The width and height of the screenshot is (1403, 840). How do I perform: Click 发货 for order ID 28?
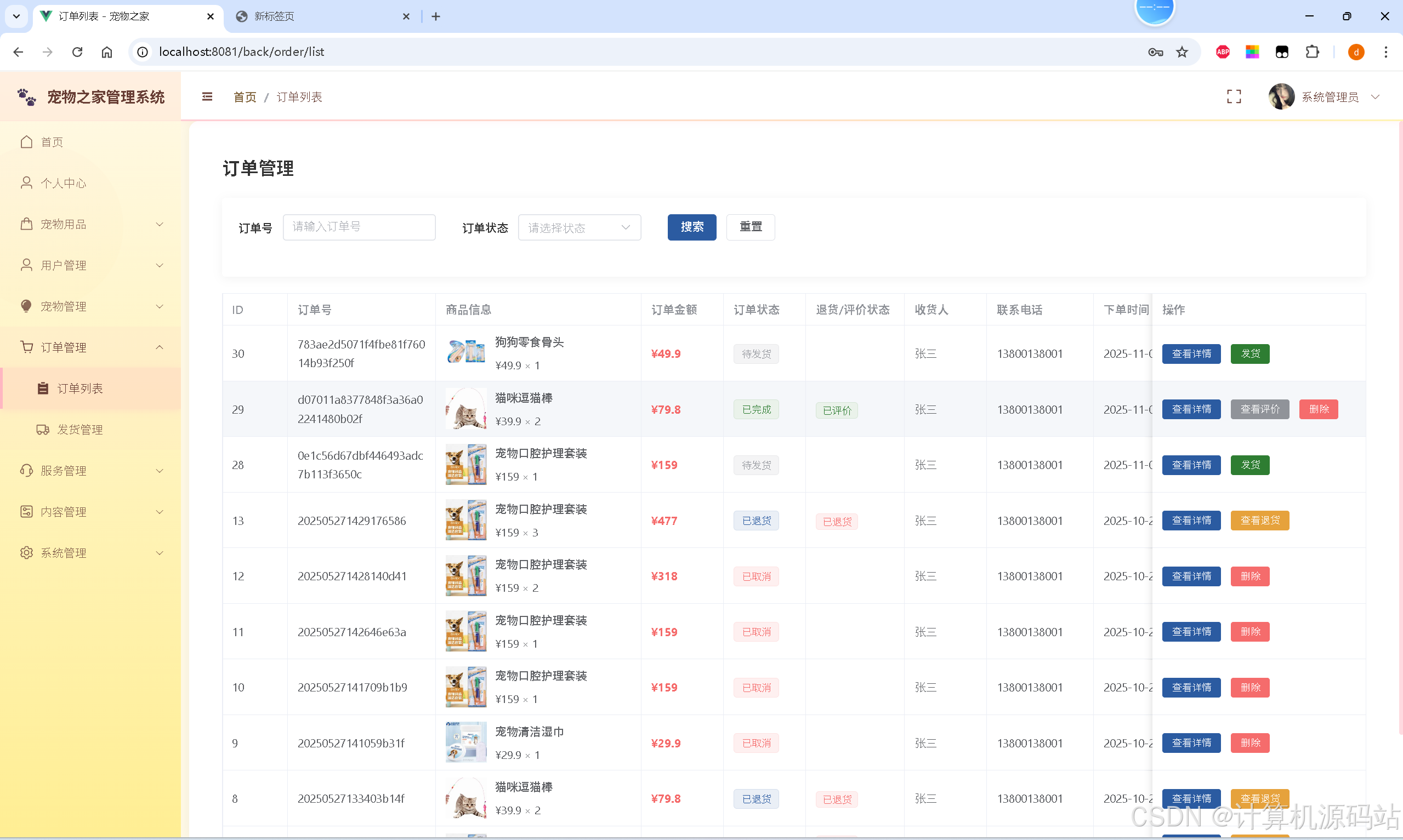(x=1250, y=465)
